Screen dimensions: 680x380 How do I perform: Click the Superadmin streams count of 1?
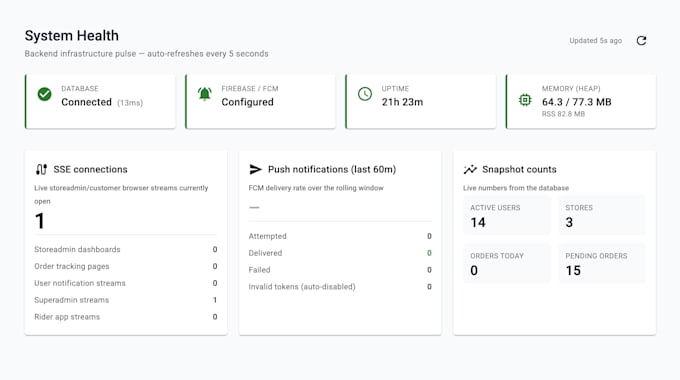click(215, 300)
